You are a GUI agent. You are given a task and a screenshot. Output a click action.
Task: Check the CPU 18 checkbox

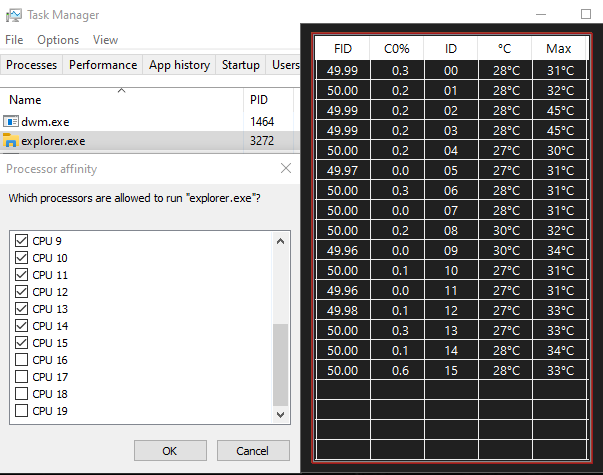[x=22, y=393]
